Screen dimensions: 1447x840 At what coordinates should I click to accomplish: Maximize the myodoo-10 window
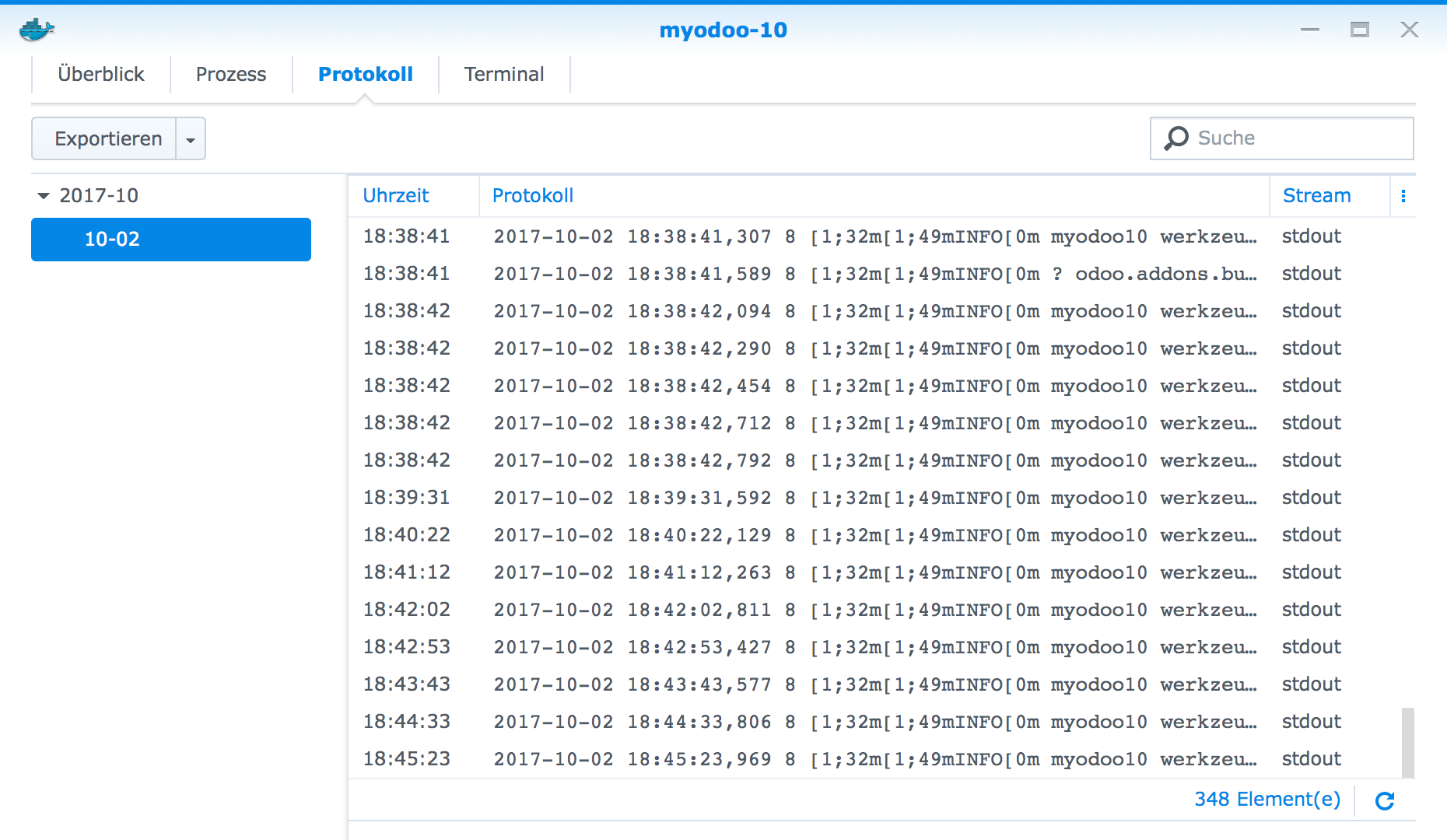pos(1361,29)
